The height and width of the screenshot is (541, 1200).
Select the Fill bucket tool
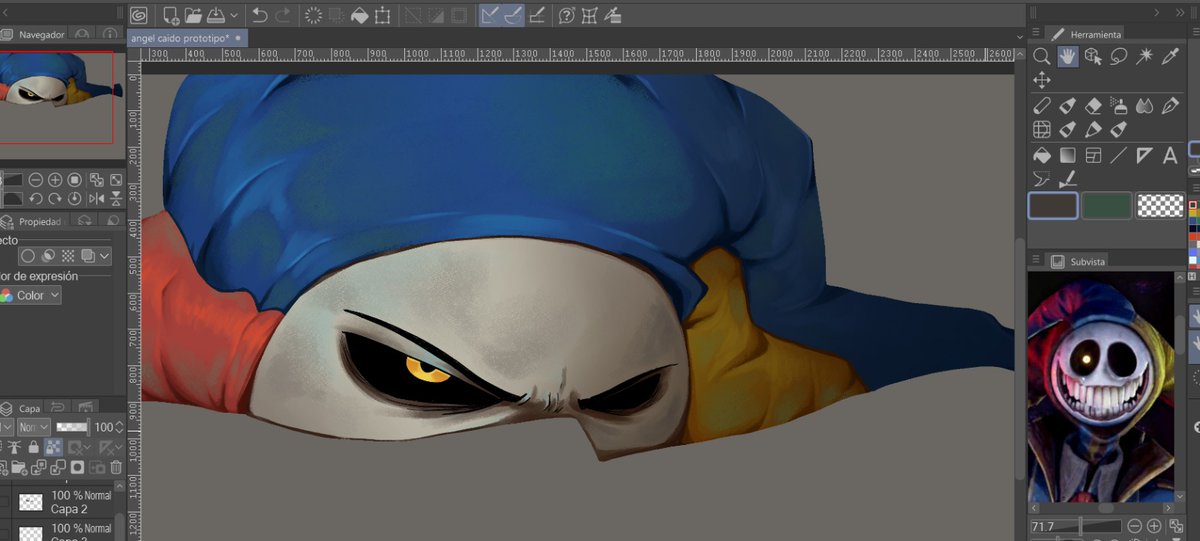pos(1041,155)
